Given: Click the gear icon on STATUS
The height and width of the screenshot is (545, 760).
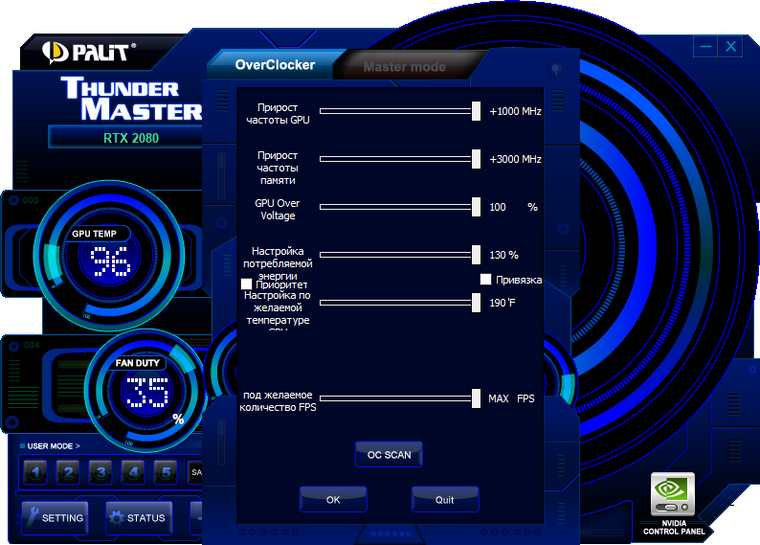Looking at the screenshot, I should click(x=116, y=518).
